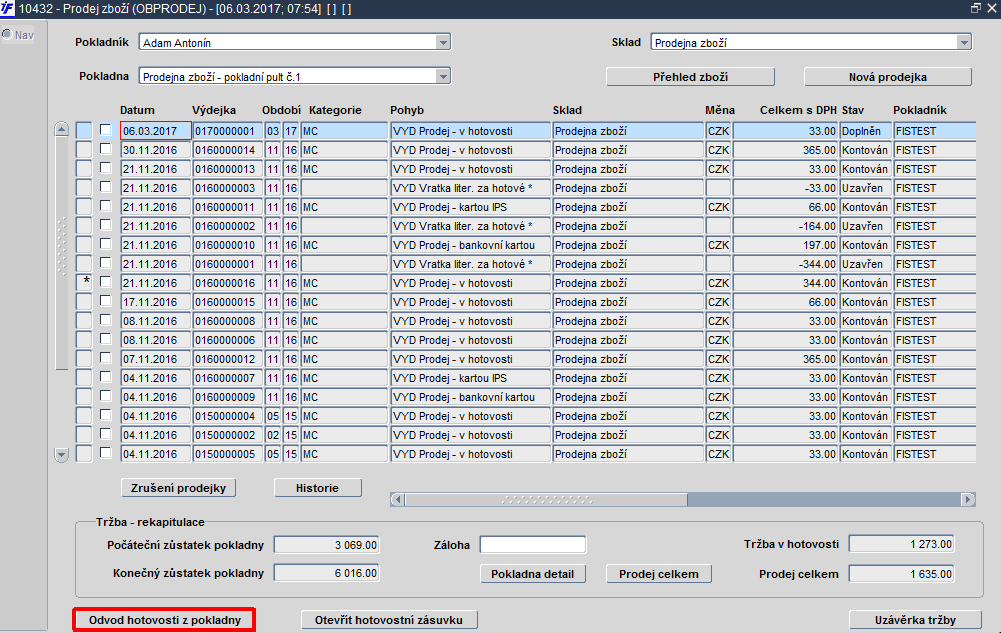Open the Sklad dropdown arrow
Image resolution: width=1001 pixels, height=633 pixels.
964,42
